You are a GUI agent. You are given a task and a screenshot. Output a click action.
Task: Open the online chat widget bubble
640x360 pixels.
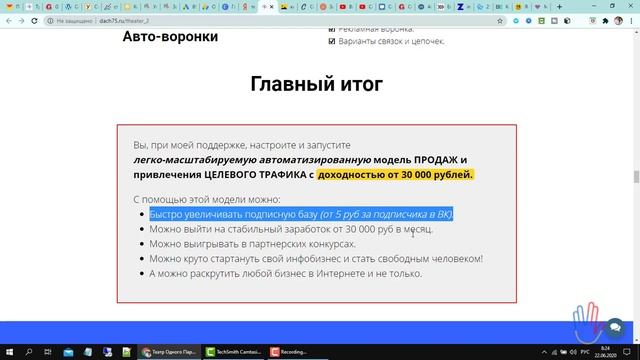[615, 327]
